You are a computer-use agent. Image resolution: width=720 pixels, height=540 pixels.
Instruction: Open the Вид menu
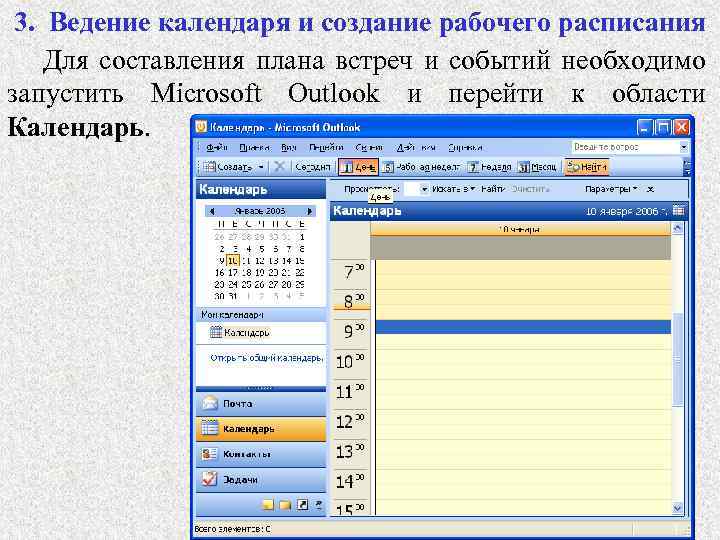coord(288,147)
